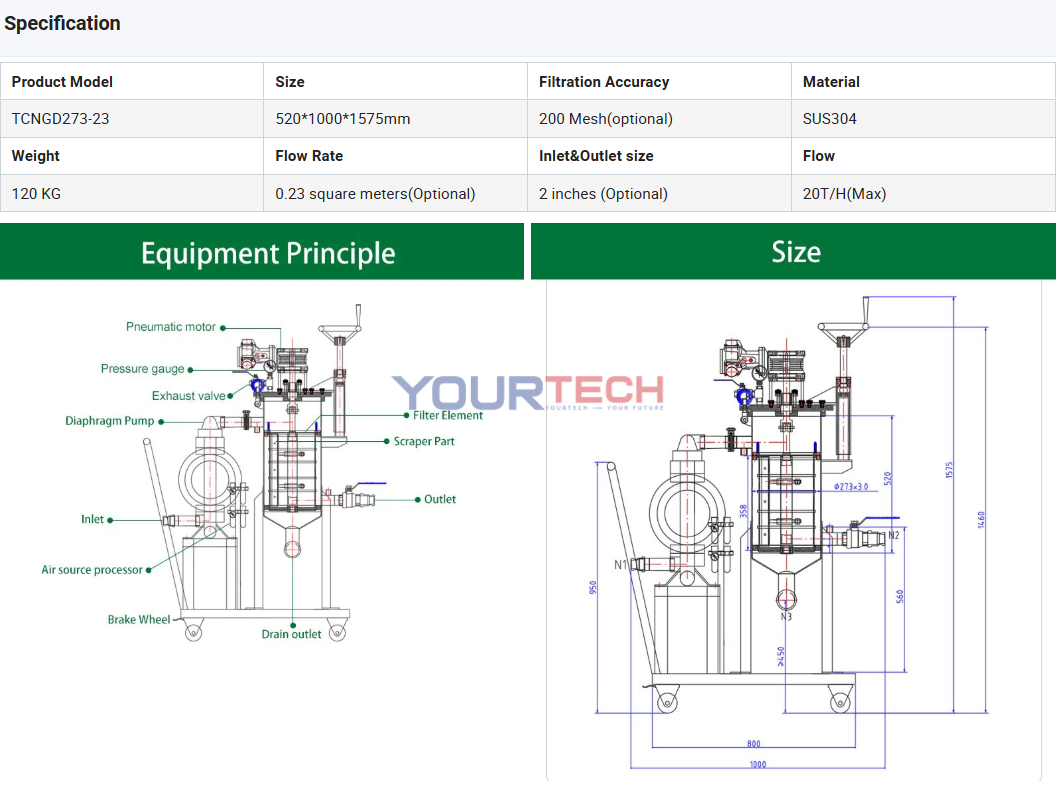The height and width of the screenshot is (787, 1060).
Task: Click the Filtration Accuracy header cell
Action: 659,81
